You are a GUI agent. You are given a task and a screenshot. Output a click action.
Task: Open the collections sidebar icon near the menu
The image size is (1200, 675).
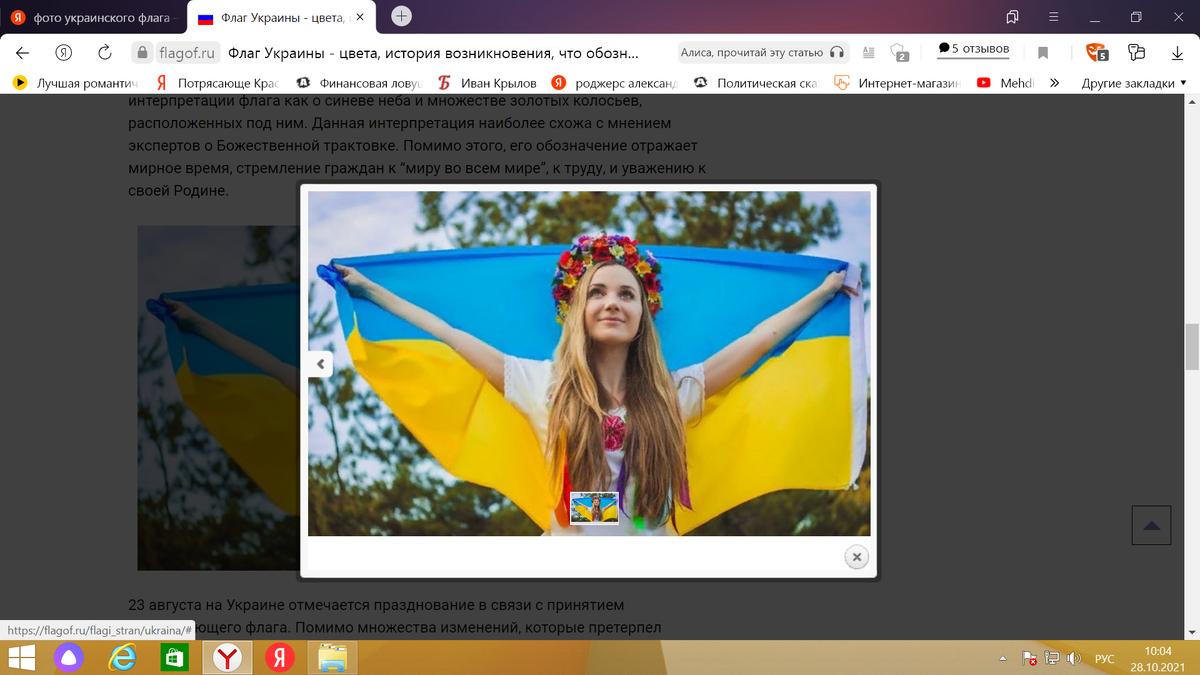click(1013, 17)
